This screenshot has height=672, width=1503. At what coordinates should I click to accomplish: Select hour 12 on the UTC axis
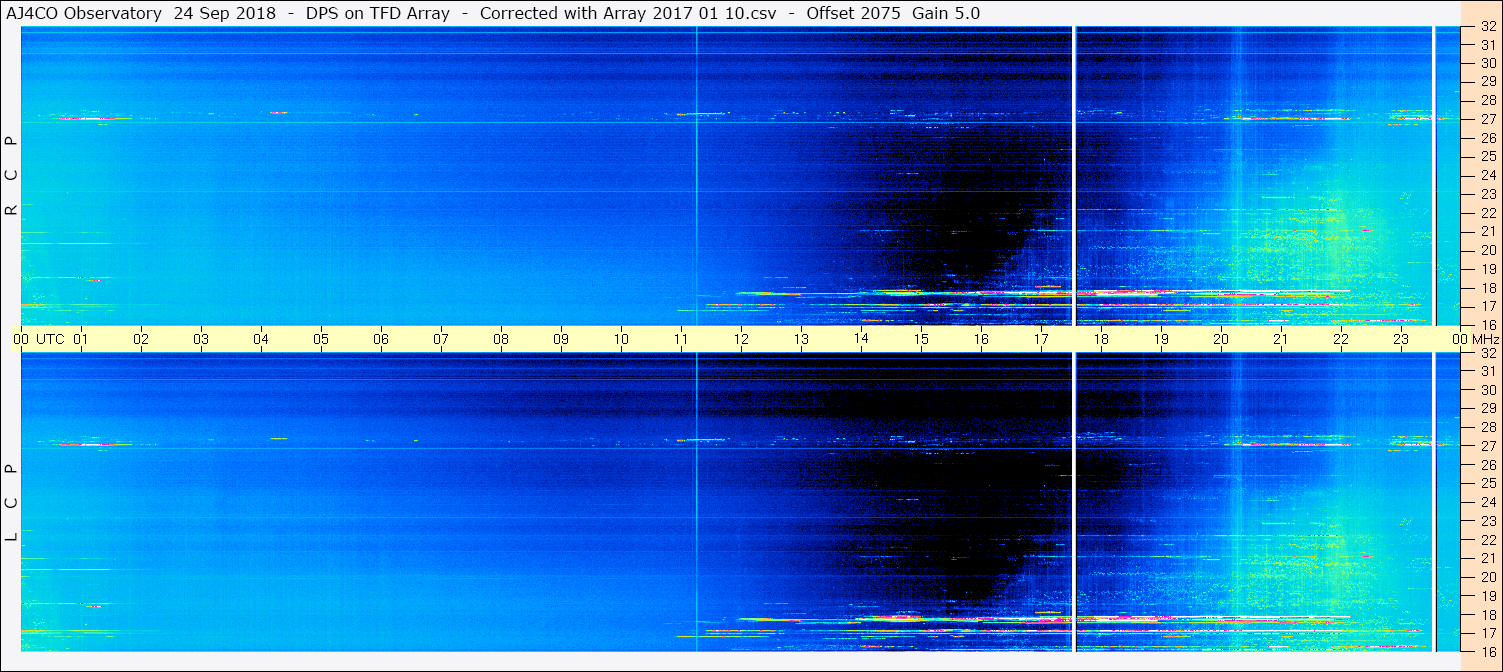741,339
